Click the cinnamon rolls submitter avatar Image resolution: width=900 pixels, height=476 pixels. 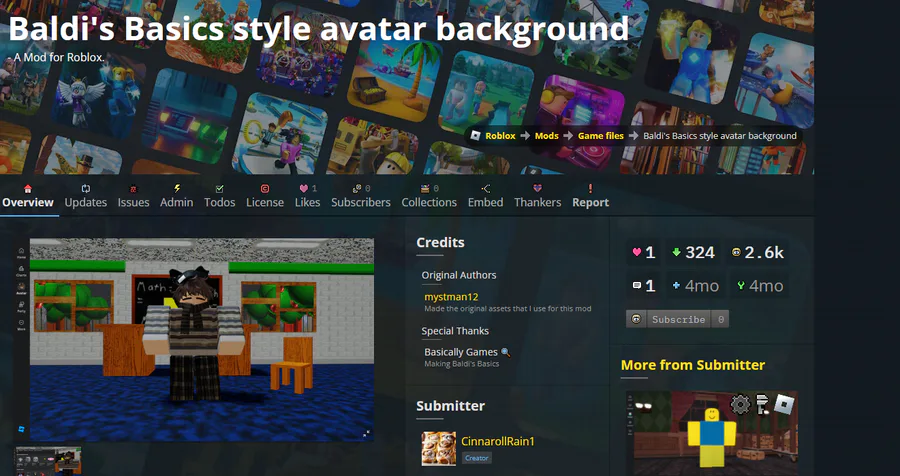click(x=439, y=448)
